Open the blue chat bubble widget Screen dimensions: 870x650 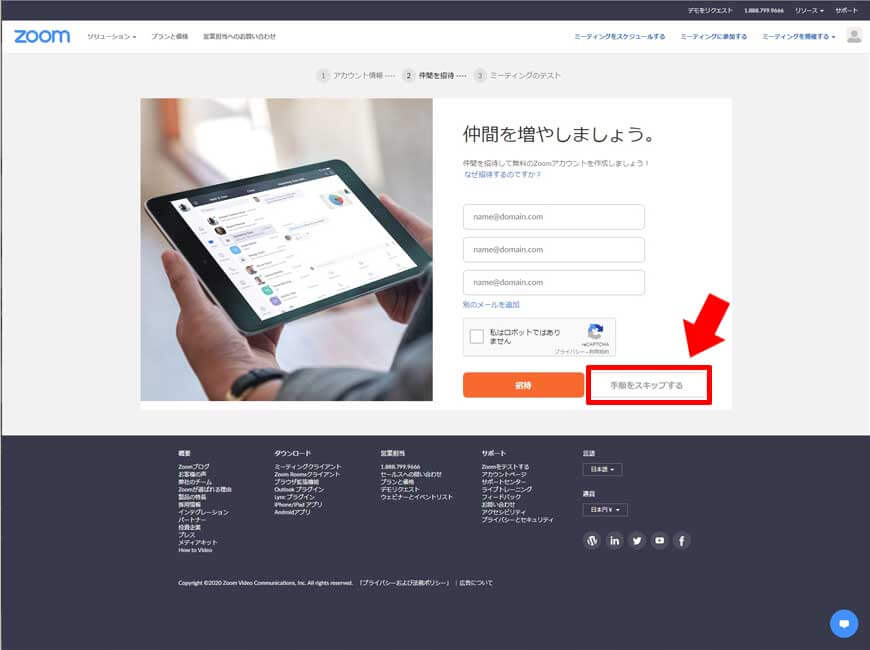tap(844, 623)
